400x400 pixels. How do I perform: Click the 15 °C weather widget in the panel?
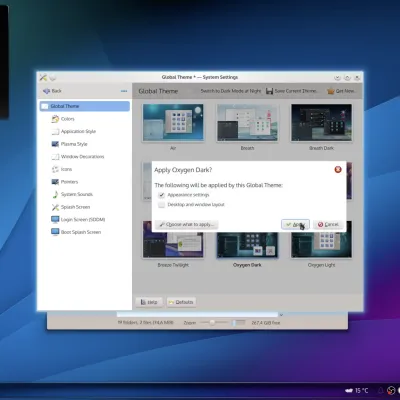click(x=357, y=390)
